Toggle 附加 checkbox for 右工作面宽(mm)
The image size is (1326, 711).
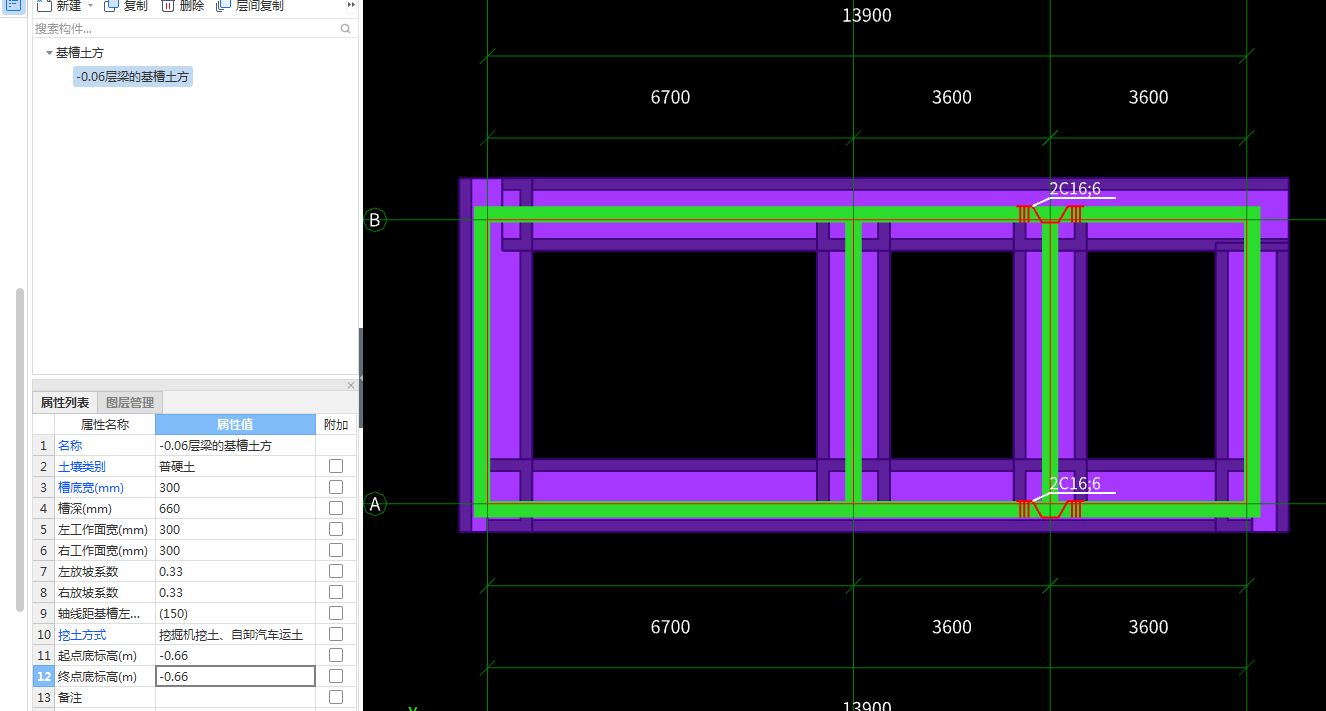(336, 550)
